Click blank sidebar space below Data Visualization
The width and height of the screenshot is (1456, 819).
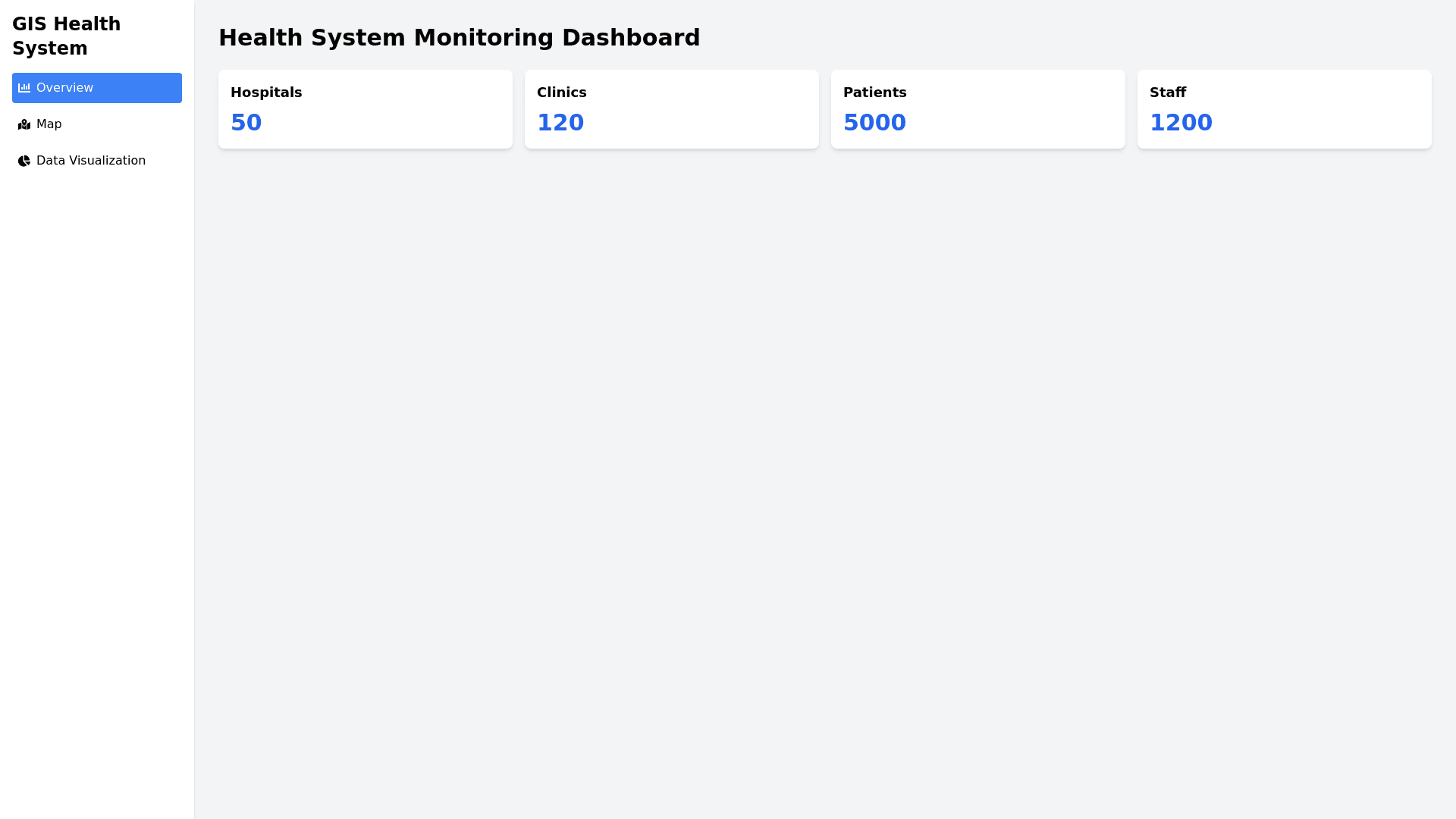coord(97,455)
